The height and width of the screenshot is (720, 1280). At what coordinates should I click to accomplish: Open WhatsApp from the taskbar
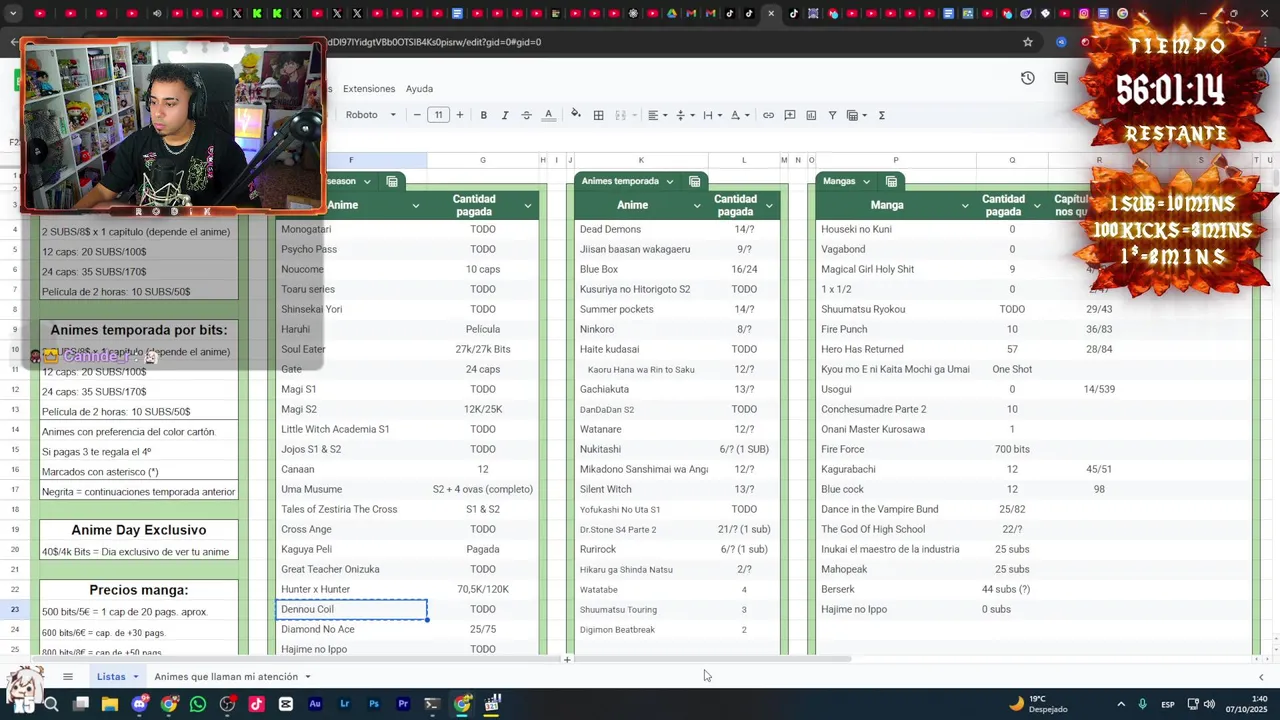(x=198, y=704)
